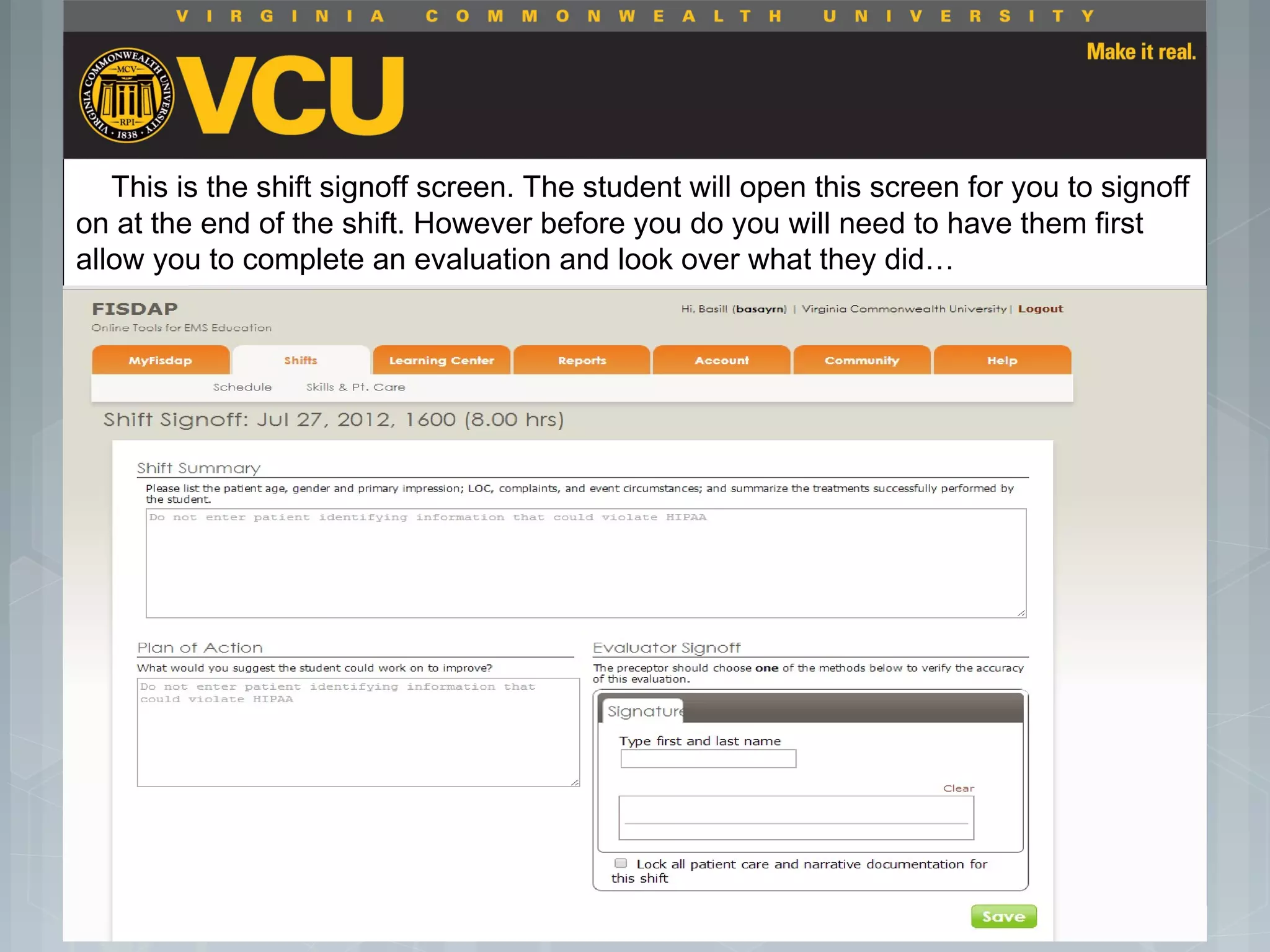Click the 'Virginia Commonwealth University' account text
Viewport: 1270px width, 952px height.
(x=904, y=309)
